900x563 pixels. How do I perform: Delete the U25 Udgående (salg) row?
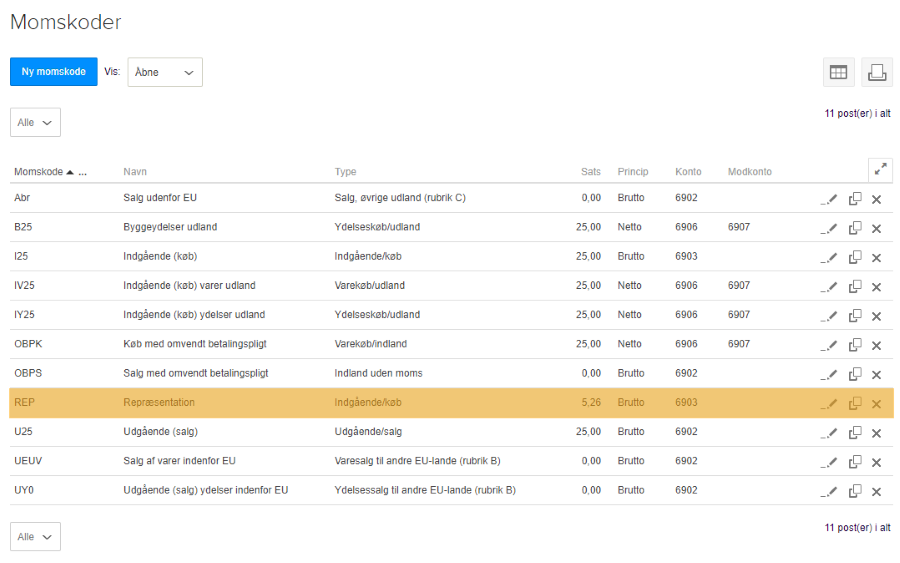click(876, 433)
